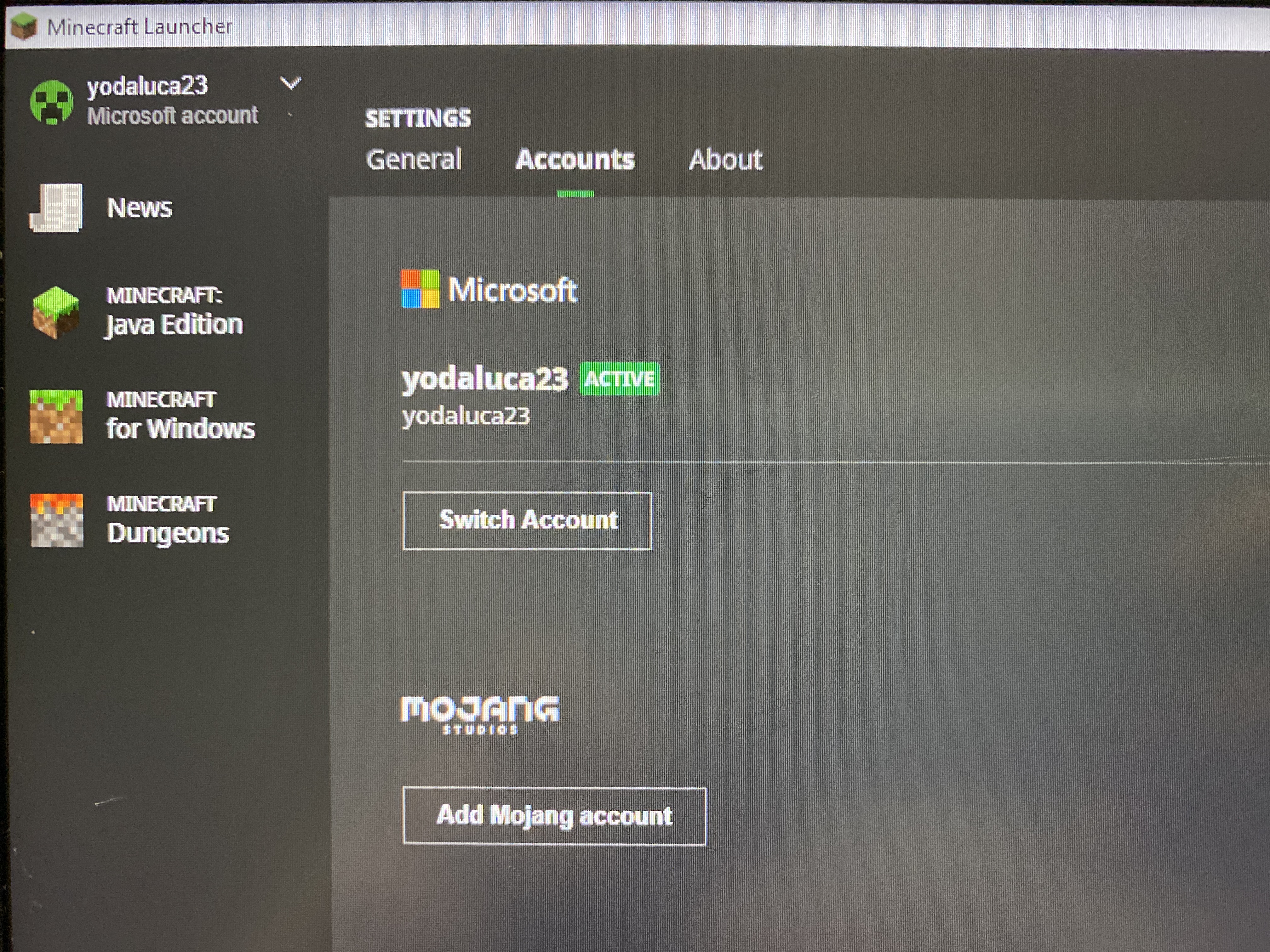Screen dimensions: 1270x952
Task: Switch to the General settings tab
Action: pyautogui.click(x=414, y=160)
